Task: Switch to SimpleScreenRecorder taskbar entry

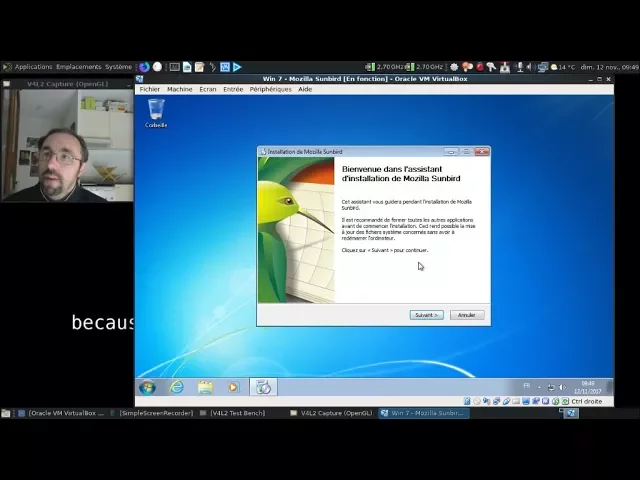Action: click(152, 413)
